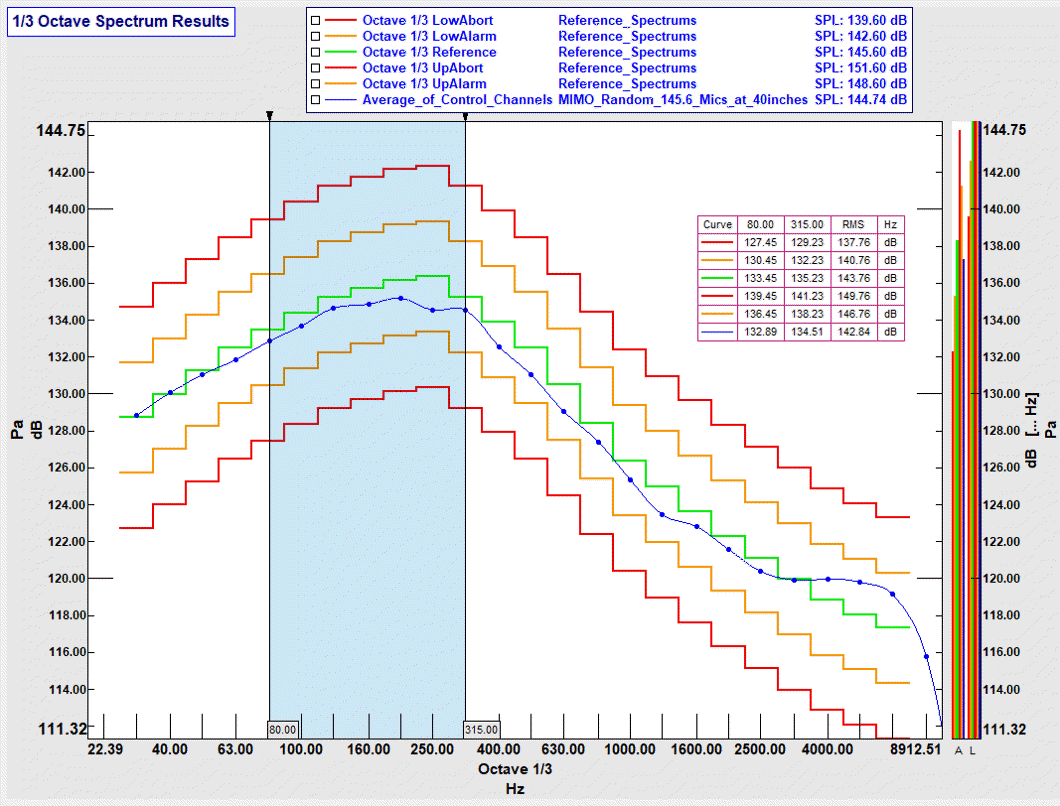
Task: Toggle the Octave 1/3 LowAbort checkbox
Action: 314,20
